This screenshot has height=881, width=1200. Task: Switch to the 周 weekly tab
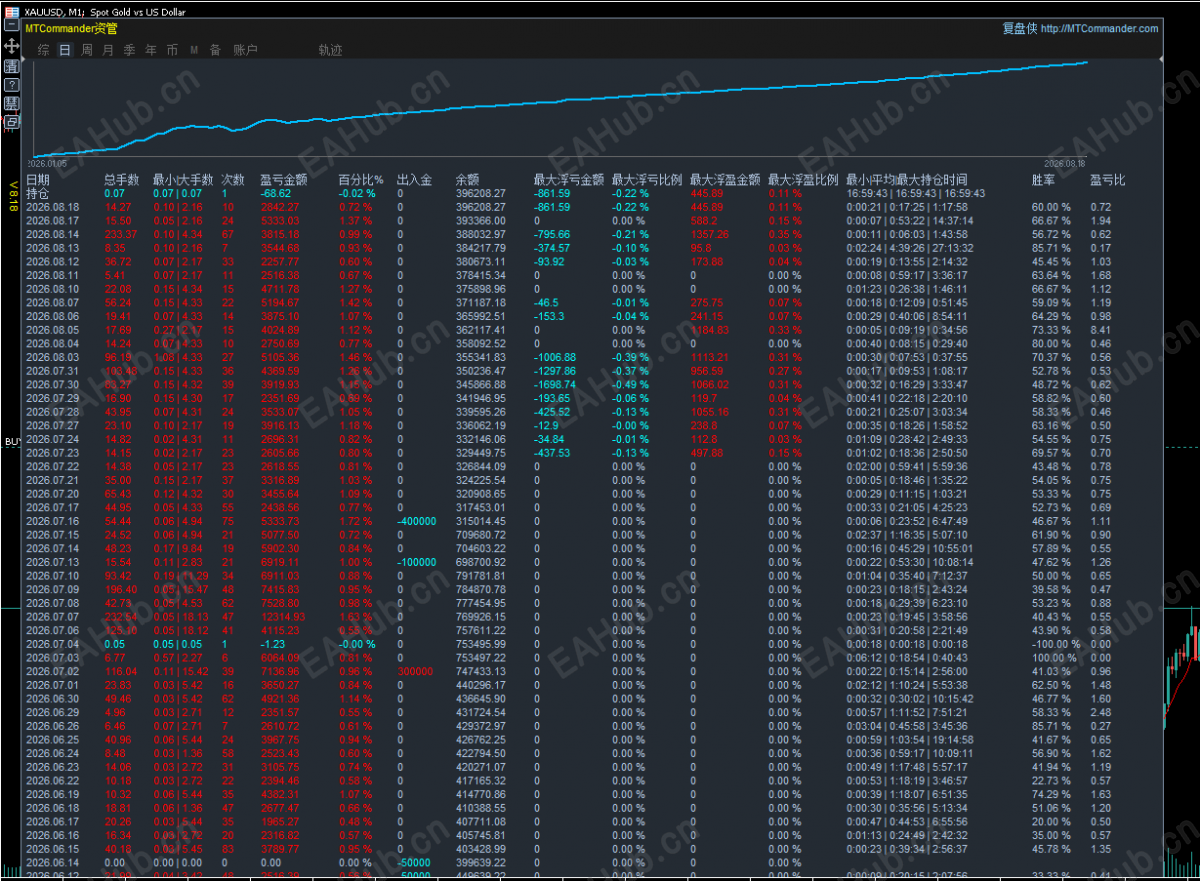point(87,50)
